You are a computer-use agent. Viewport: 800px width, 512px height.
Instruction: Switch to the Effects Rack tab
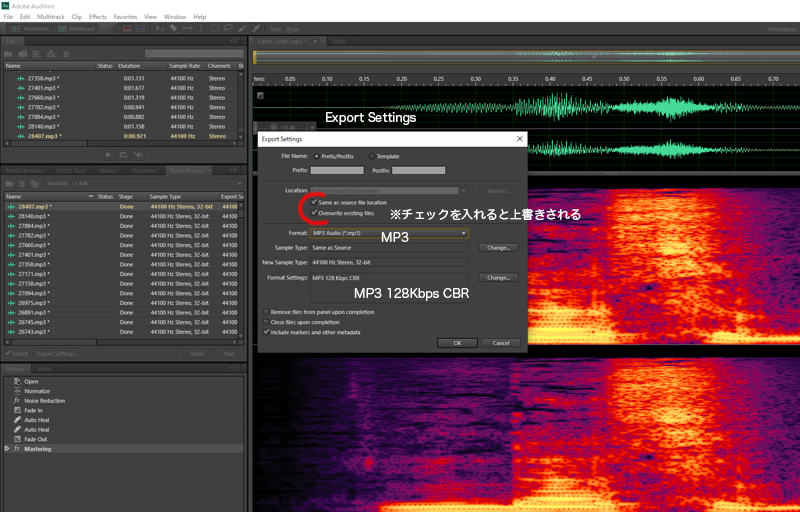tap(71, 170)
